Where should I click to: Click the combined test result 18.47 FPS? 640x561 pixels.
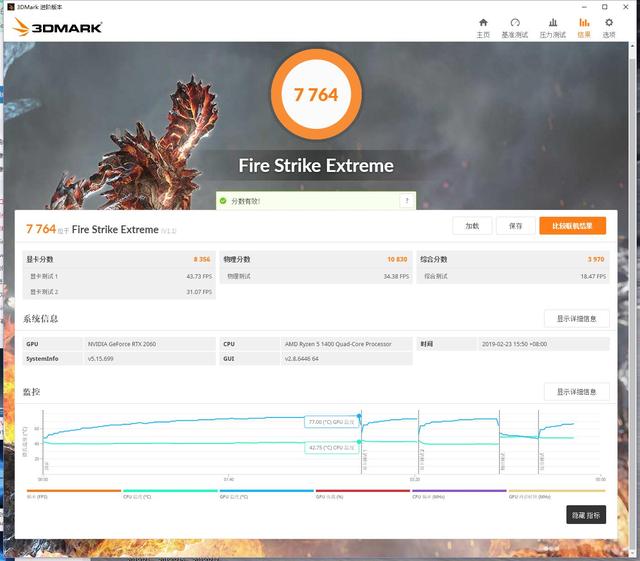[x=593, y=276]
